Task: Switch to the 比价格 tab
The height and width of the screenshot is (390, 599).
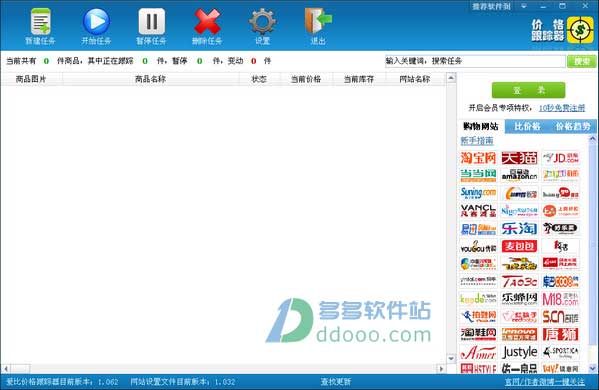Action: coord(527,126)
